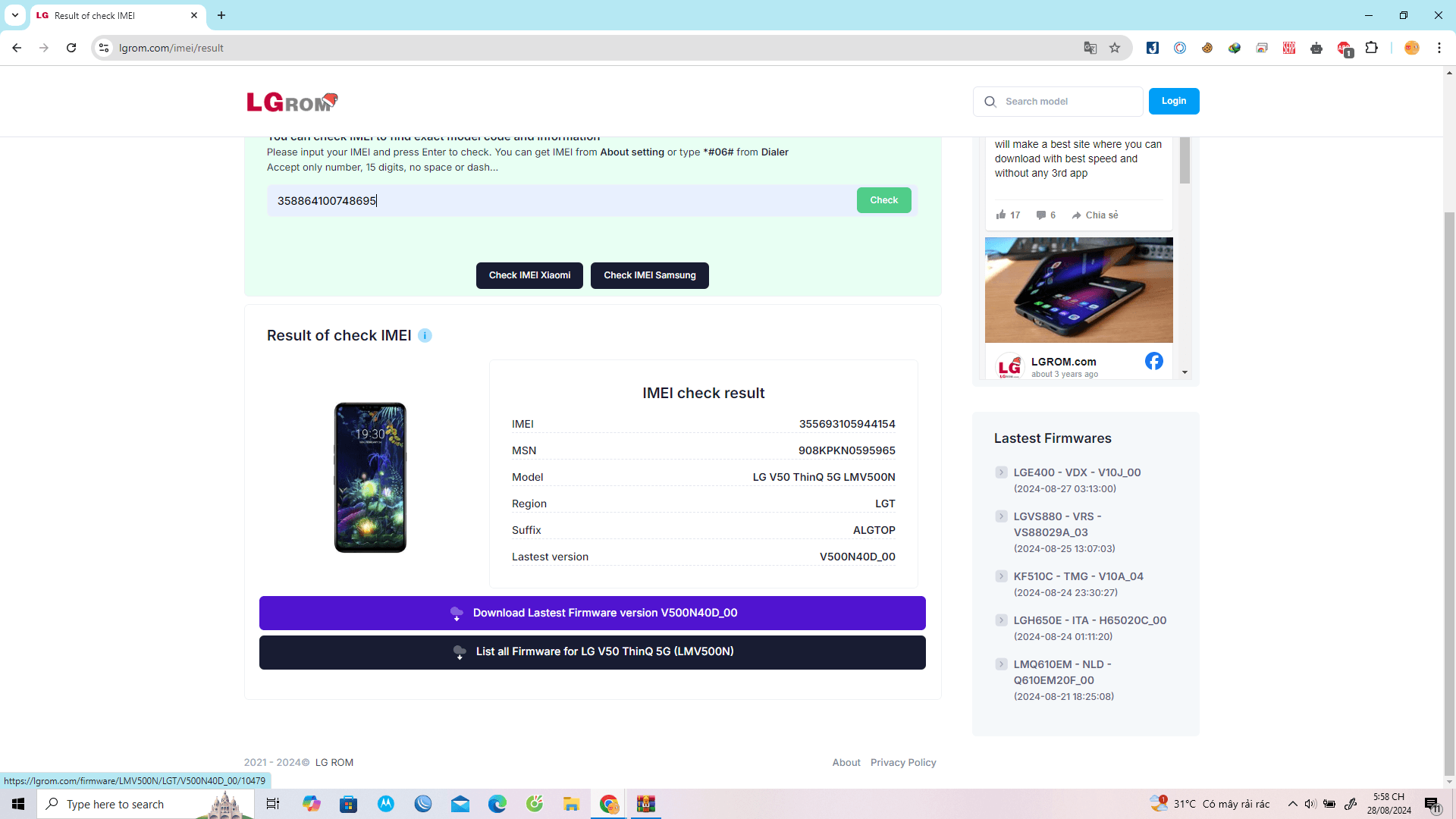Viewport: 1456px width, 819px height.
Task: Click the translate page icon in address bar
Action: pyautogui.click(x=1090, y=48)
